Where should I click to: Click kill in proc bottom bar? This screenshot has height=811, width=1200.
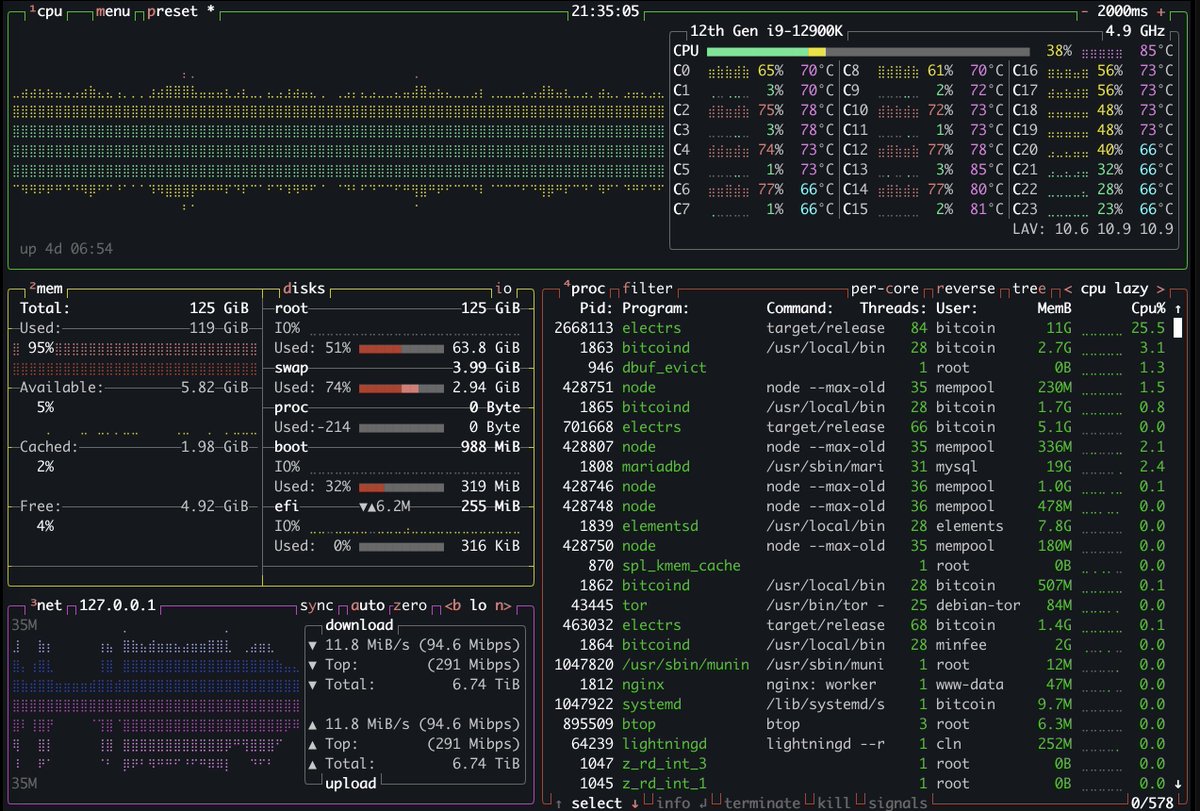tap(834, 802)
